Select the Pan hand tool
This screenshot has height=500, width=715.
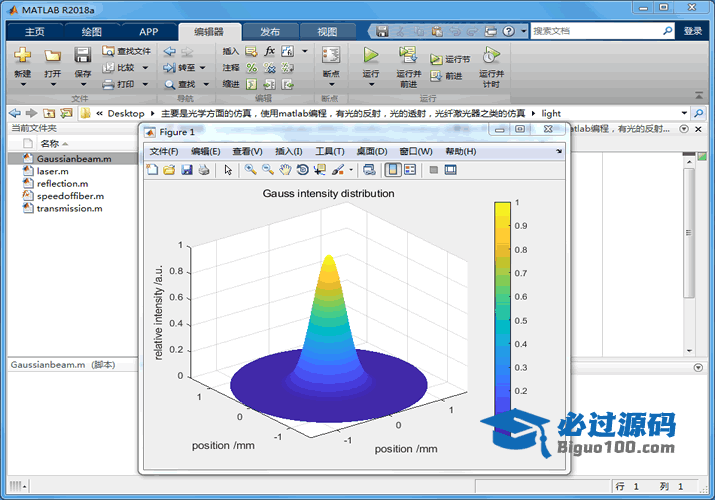[x=285, y=170]
